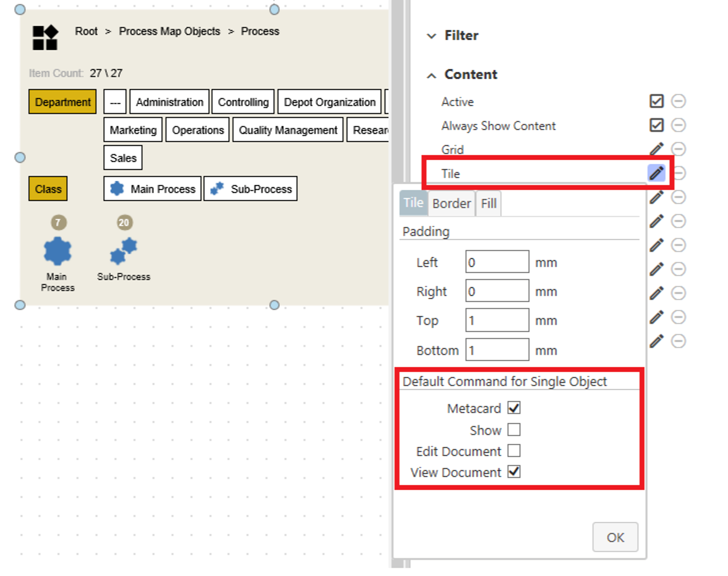The width and height of the screenshot is (728, 576).
Task: Click the four-squares logo icon near Root
Action: (45, 38)
